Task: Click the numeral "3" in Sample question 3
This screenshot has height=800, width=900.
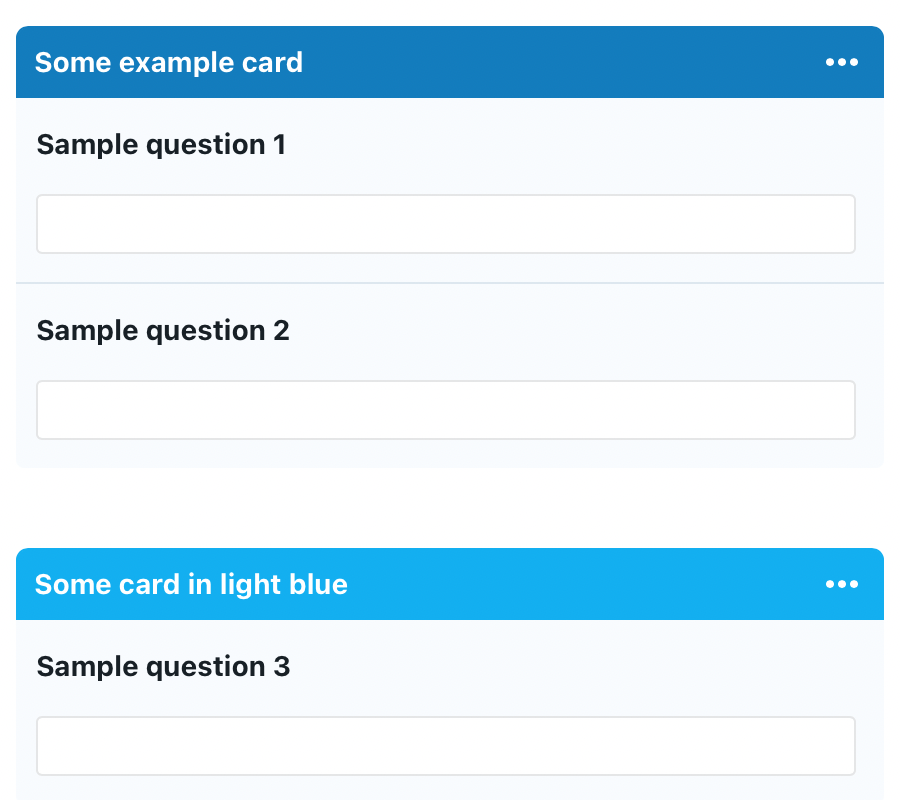Action: point(281,667)
